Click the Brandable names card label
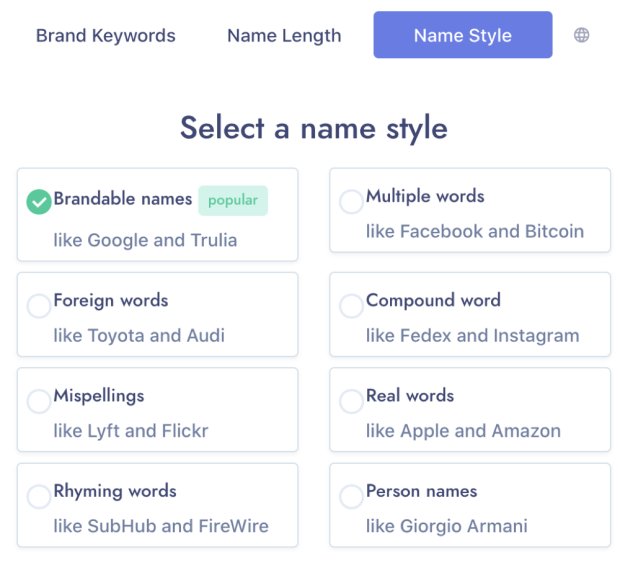This screenshot has height=578, width=620. click(122, 199)
